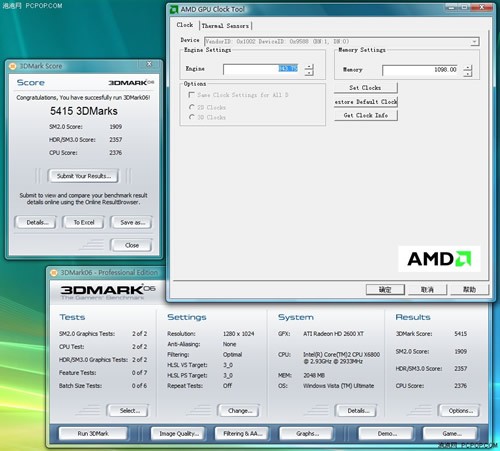
Task: Decrease Memory clock with down arrow
Action: click(468, 73)
